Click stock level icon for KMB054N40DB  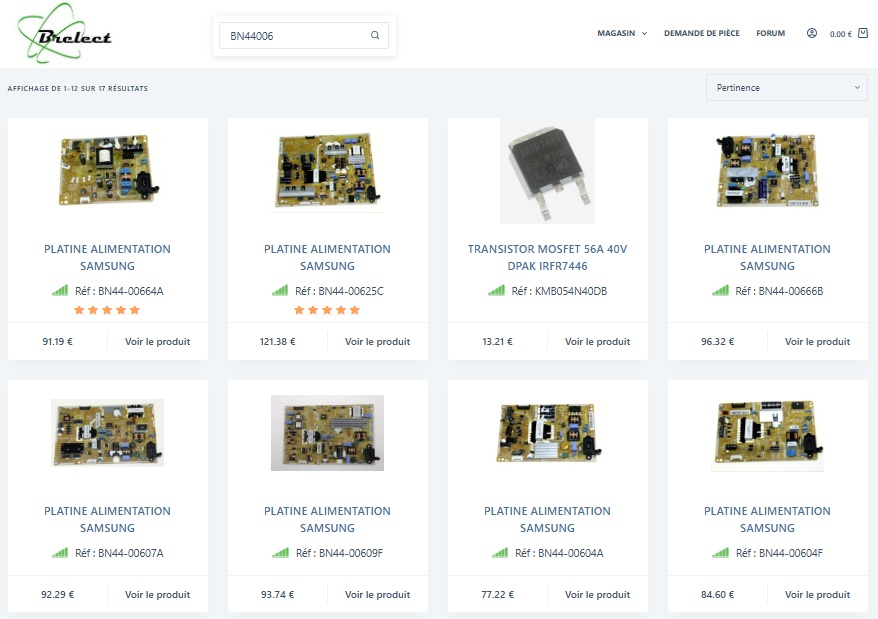coord(496,290)
